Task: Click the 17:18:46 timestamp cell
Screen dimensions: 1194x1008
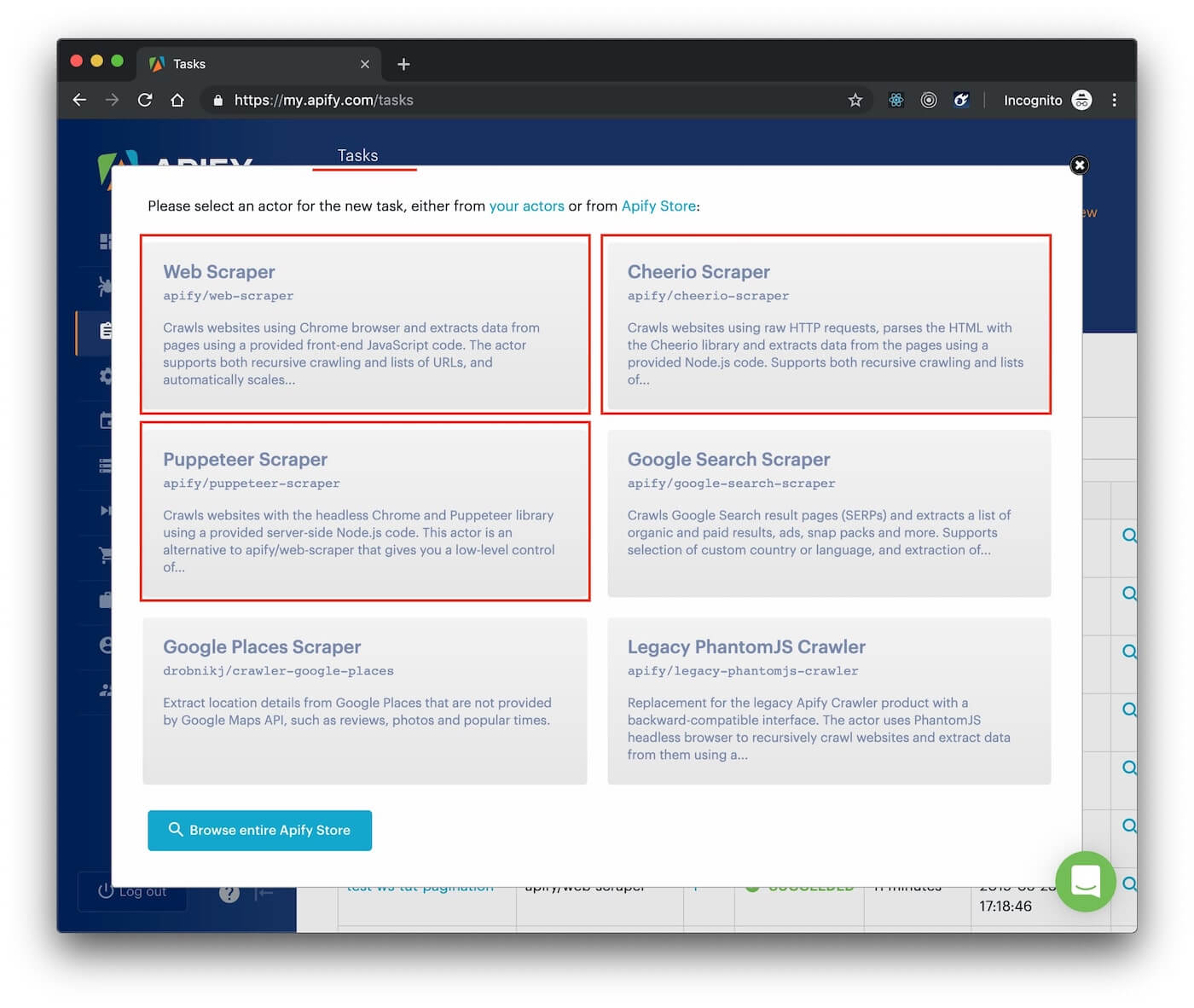Action: [1006, 906]
